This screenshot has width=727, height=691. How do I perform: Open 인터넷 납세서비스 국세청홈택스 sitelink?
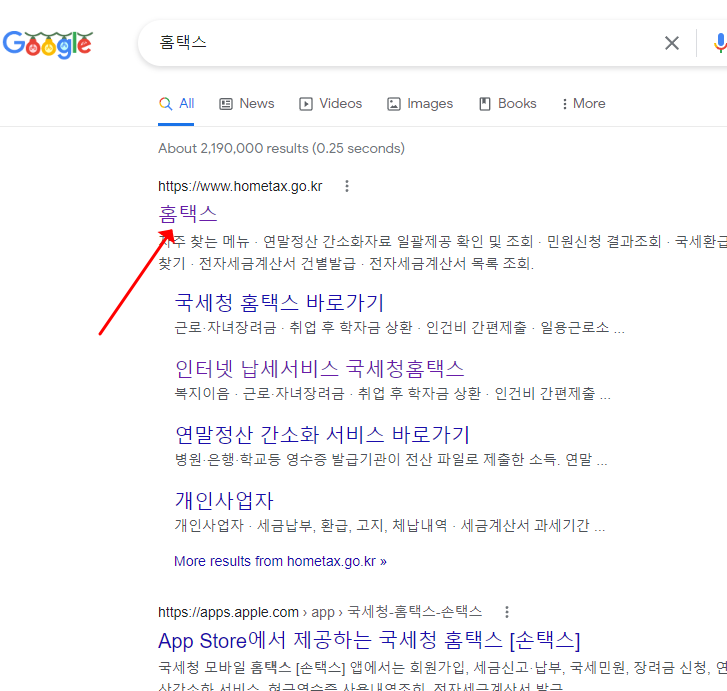[x=319, y=369]
